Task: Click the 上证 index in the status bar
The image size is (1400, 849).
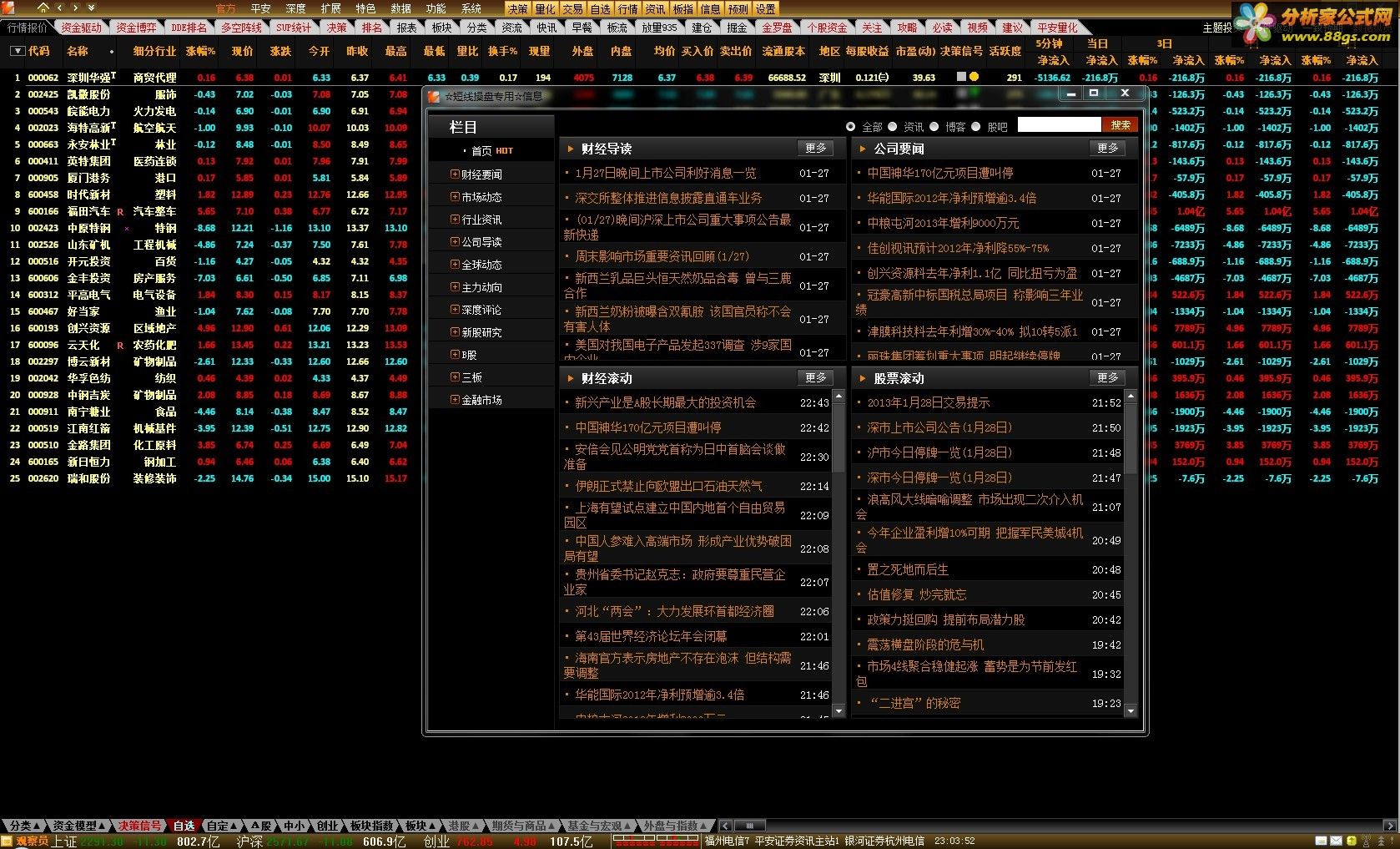Action: point(64,841)
